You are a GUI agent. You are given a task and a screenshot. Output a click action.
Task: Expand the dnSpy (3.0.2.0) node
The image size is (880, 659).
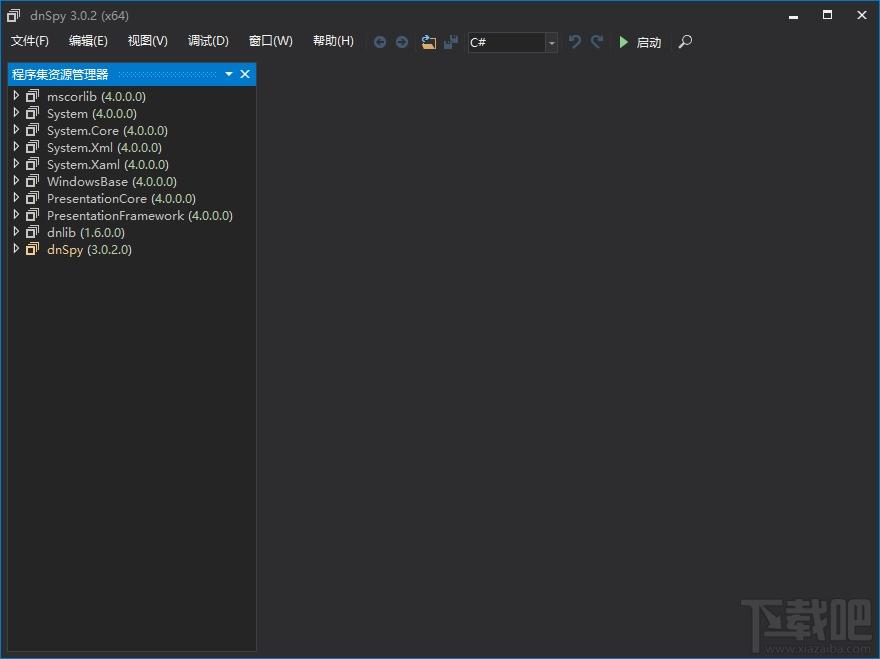pyautogui.click(x=16, y=248)
